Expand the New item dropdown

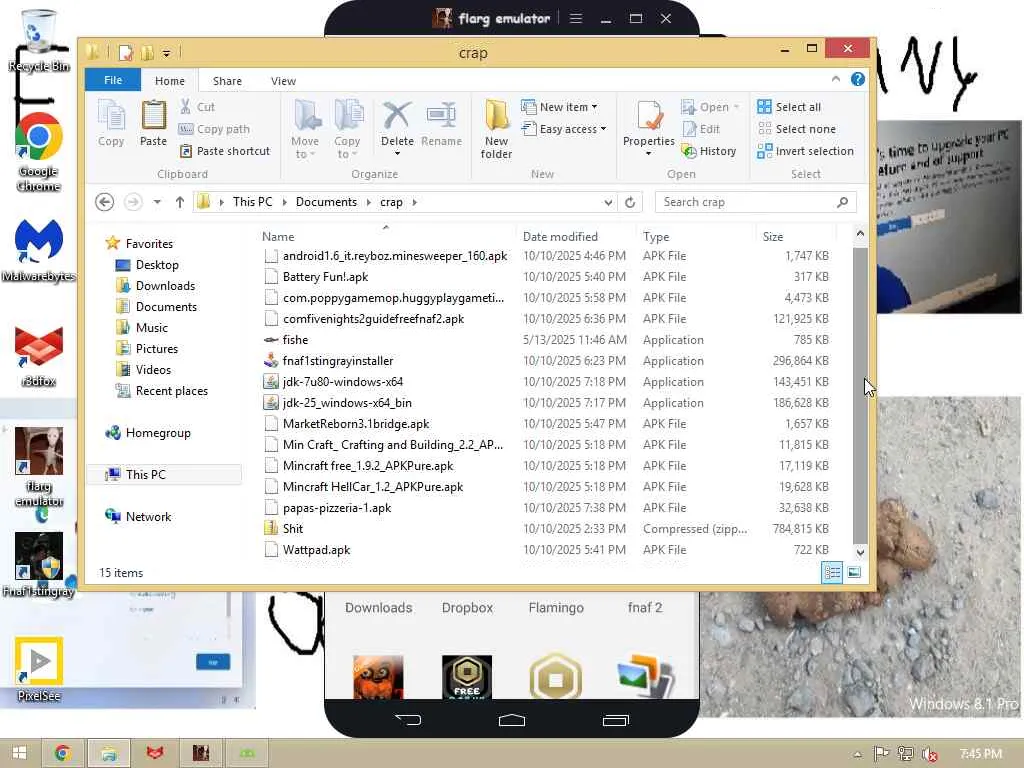point(594,107)
